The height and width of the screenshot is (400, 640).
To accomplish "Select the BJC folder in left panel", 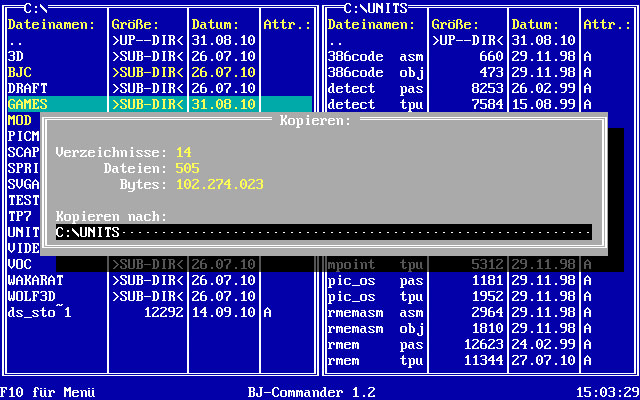I will click(x=20, y=72).
